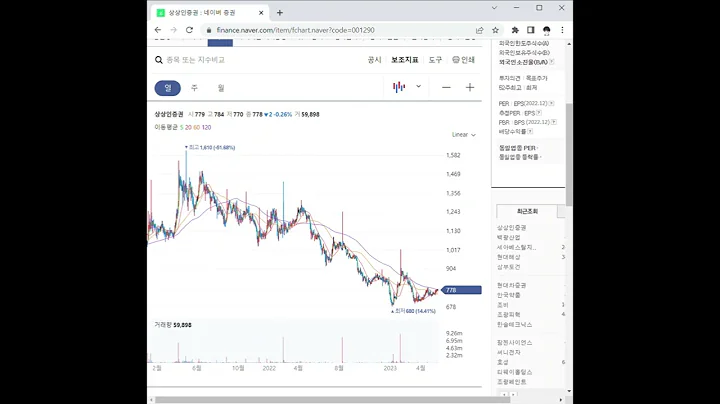Open the 도구 tools menu

coord(435,60)
